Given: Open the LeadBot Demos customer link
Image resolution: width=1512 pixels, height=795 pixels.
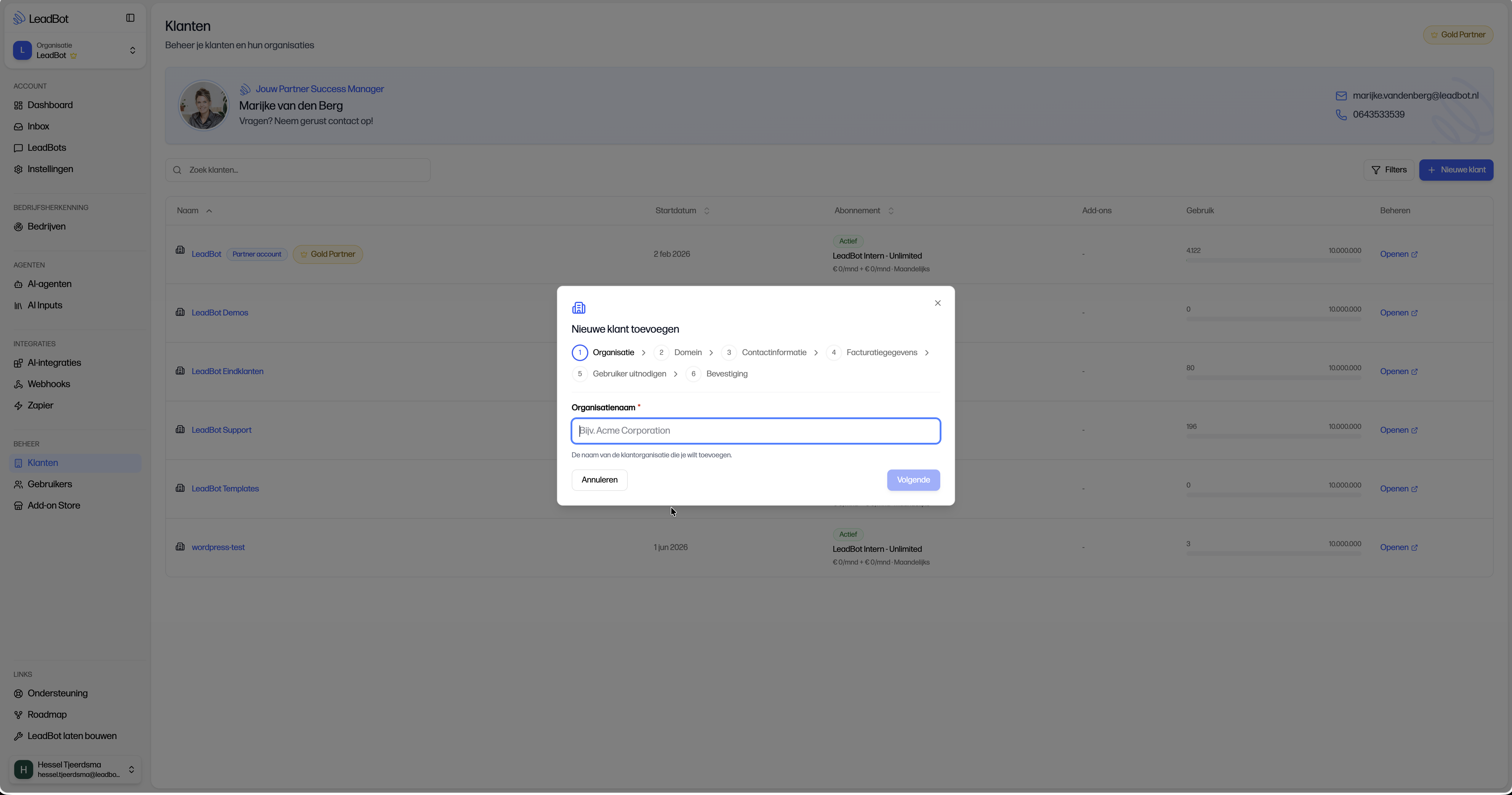Looking at the screenshot, I should tap(220, 313).
